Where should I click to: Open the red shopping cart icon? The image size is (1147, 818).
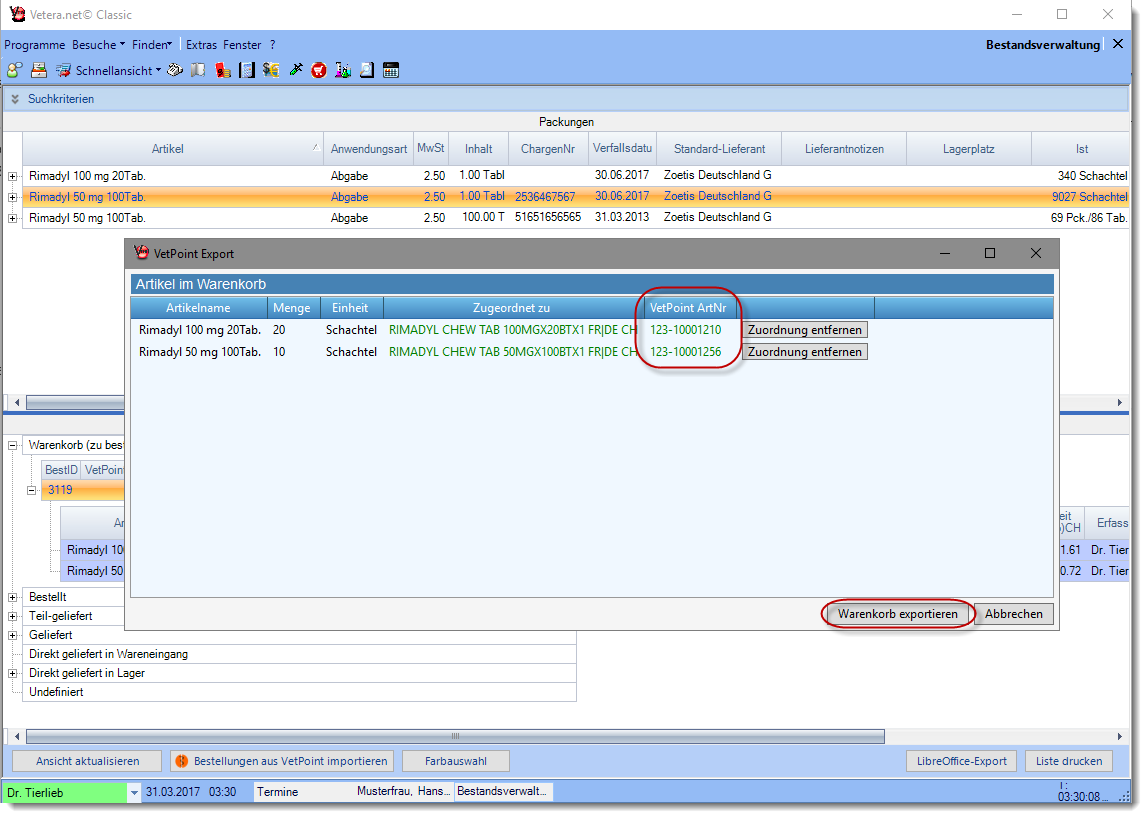point(319,71)
